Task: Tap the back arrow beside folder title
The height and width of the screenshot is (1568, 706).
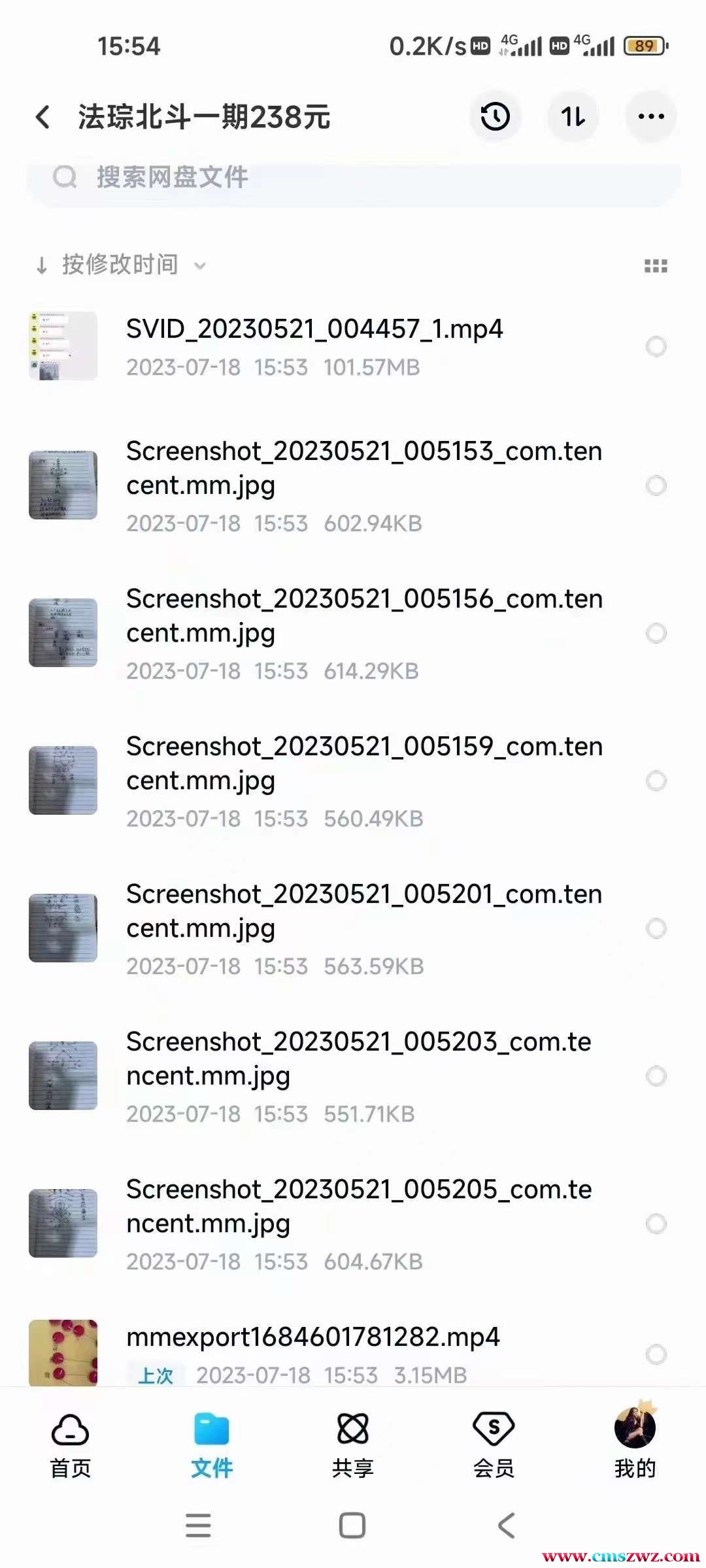Action: (43, 118)
